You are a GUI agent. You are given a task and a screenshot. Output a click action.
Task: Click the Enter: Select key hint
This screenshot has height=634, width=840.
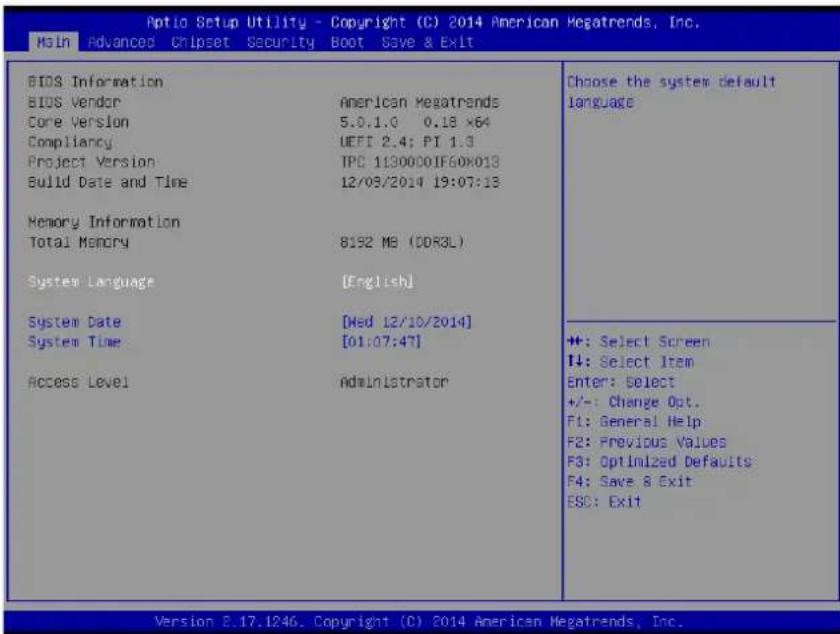coord(621,382)
